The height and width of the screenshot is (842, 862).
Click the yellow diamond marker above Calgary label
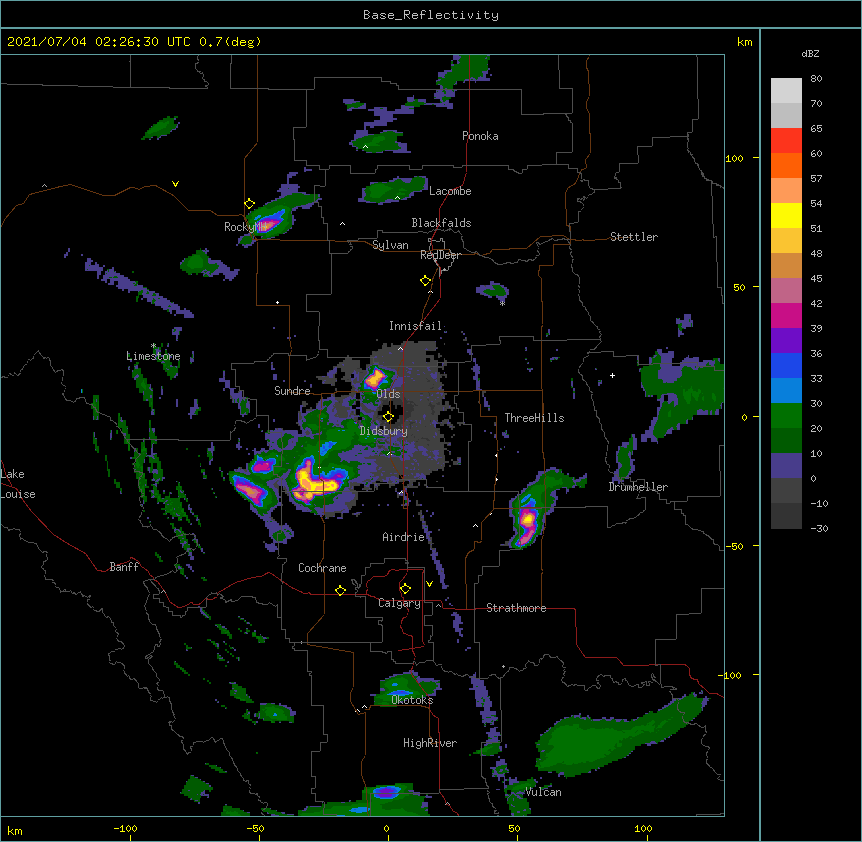[405, 589]
